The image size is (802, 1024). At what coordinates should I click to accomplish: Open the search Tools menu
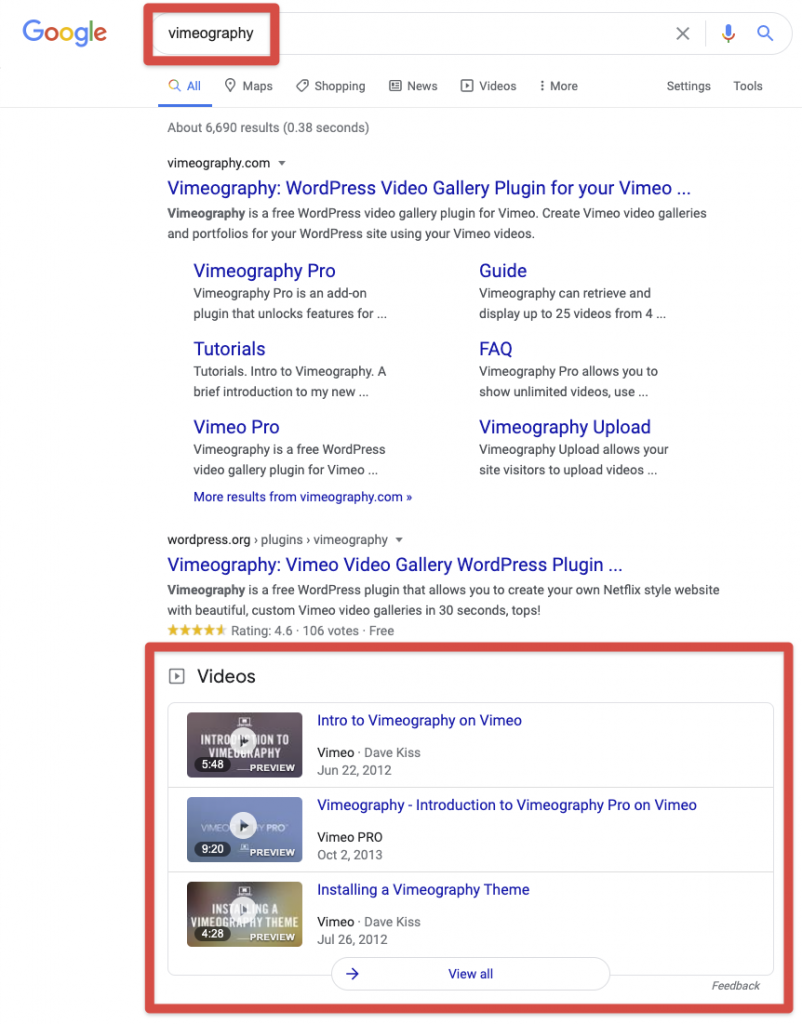(x=747, y=86)
